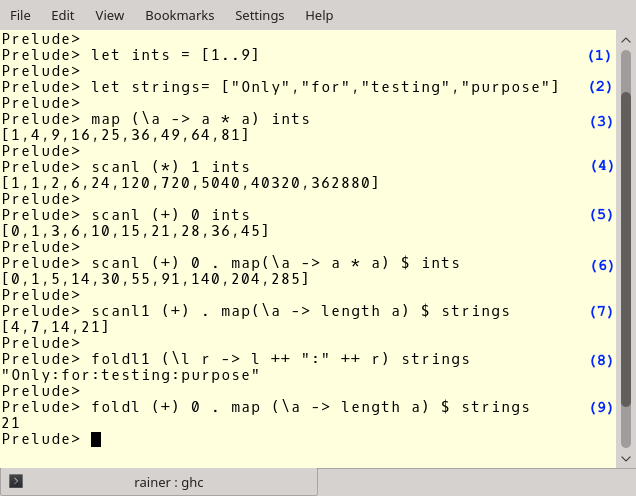The width and height of the screenshot is (636, 496).
Task: Open the File menu
Action: pos(20,15)
